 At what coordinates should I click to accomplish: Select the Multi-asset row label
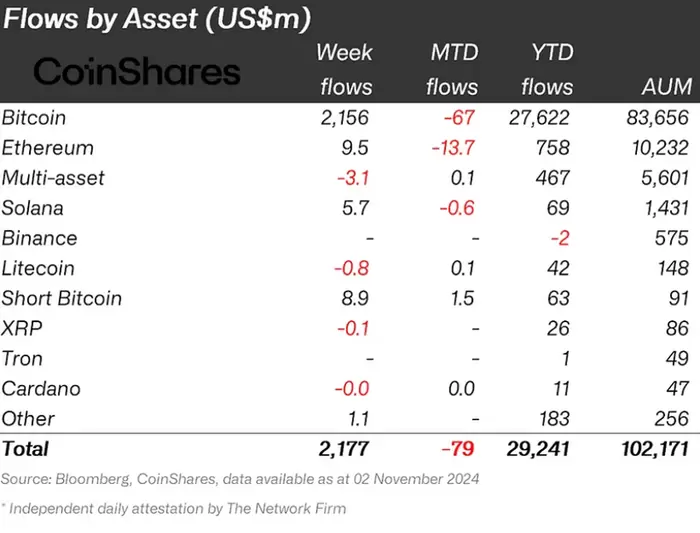click(54, 178)
